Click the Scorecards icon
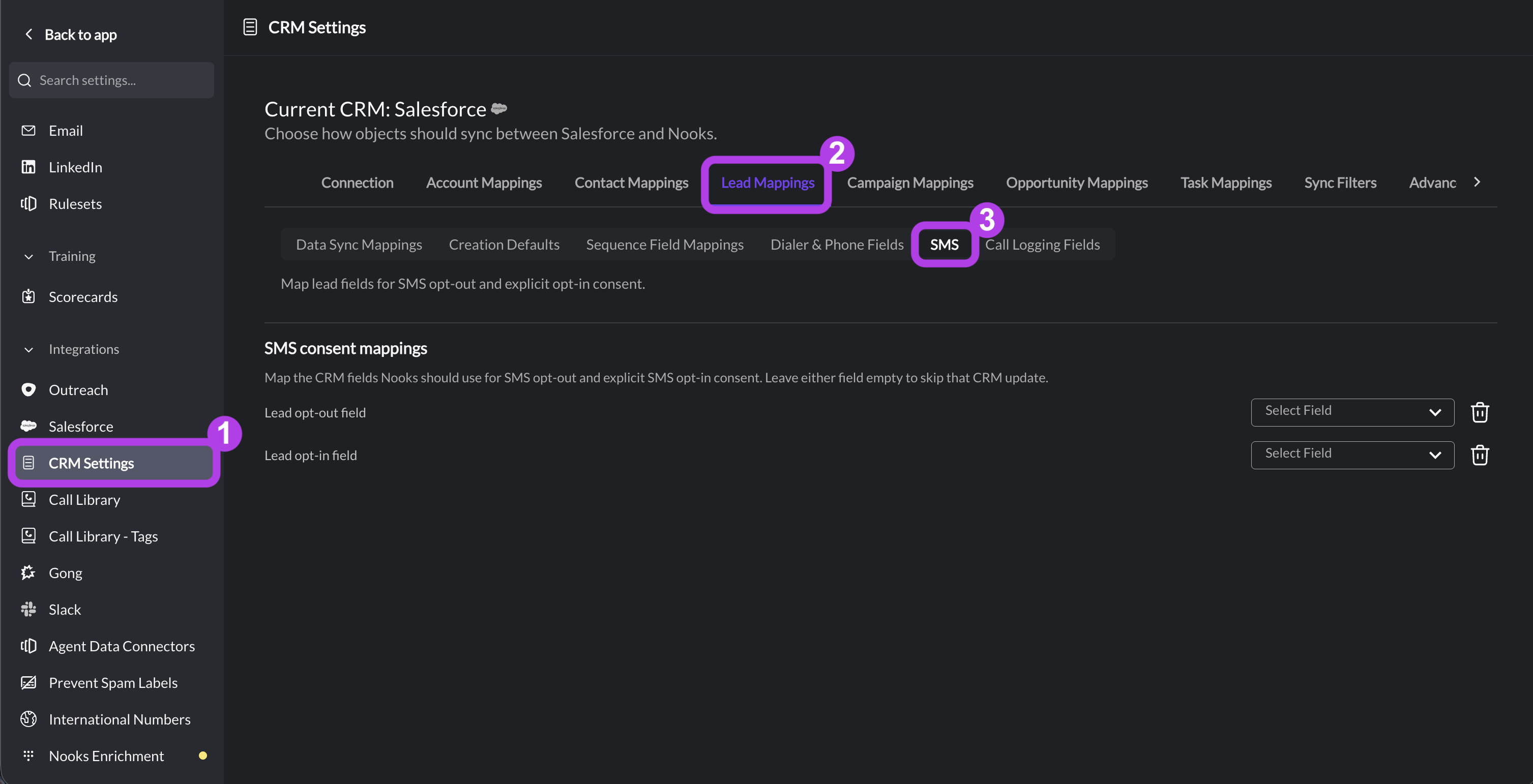1533x784 pixels. click(x=28, y=296)
